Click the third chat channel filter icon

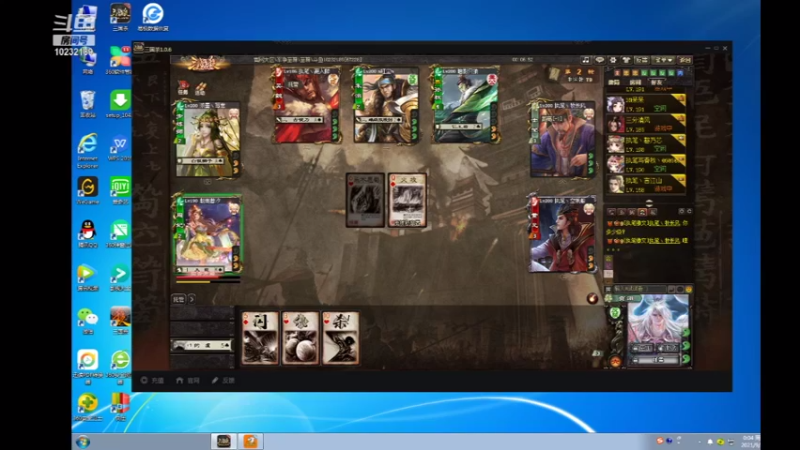632,211
